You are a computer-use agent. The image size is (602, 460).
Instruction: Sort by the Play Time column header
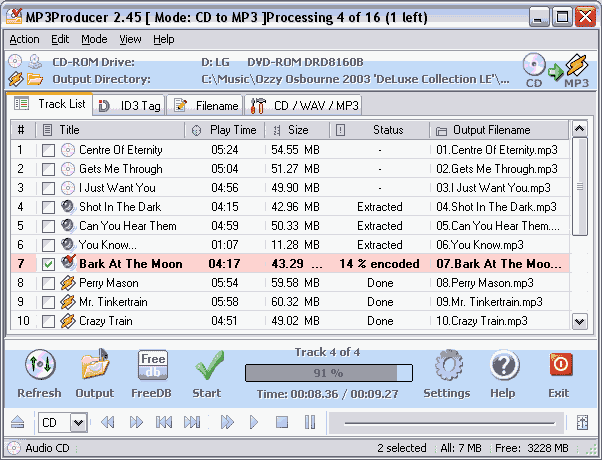pos(225,130)
